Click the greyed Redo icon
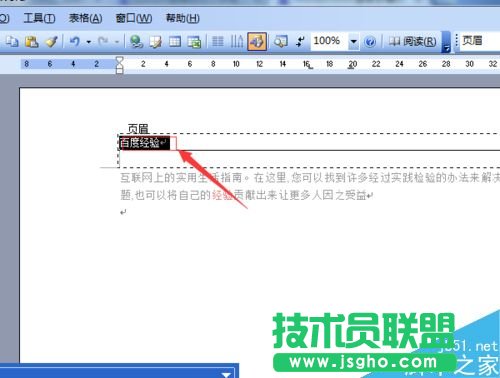The image size is (500, 378). coord(103,42)
